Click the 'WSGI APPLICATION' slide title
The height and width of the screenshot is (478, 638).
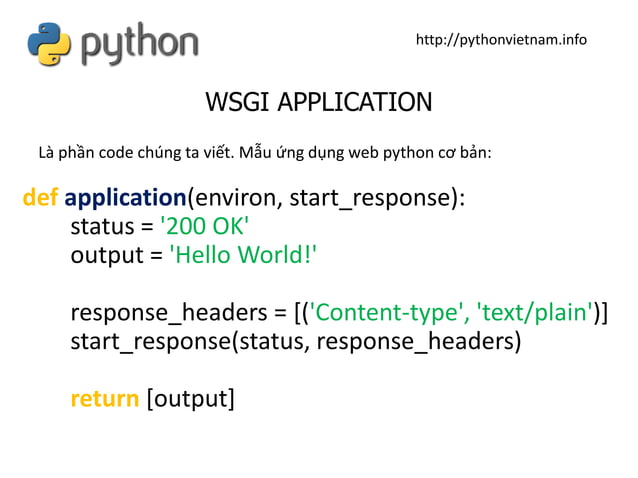pos(319,102)
